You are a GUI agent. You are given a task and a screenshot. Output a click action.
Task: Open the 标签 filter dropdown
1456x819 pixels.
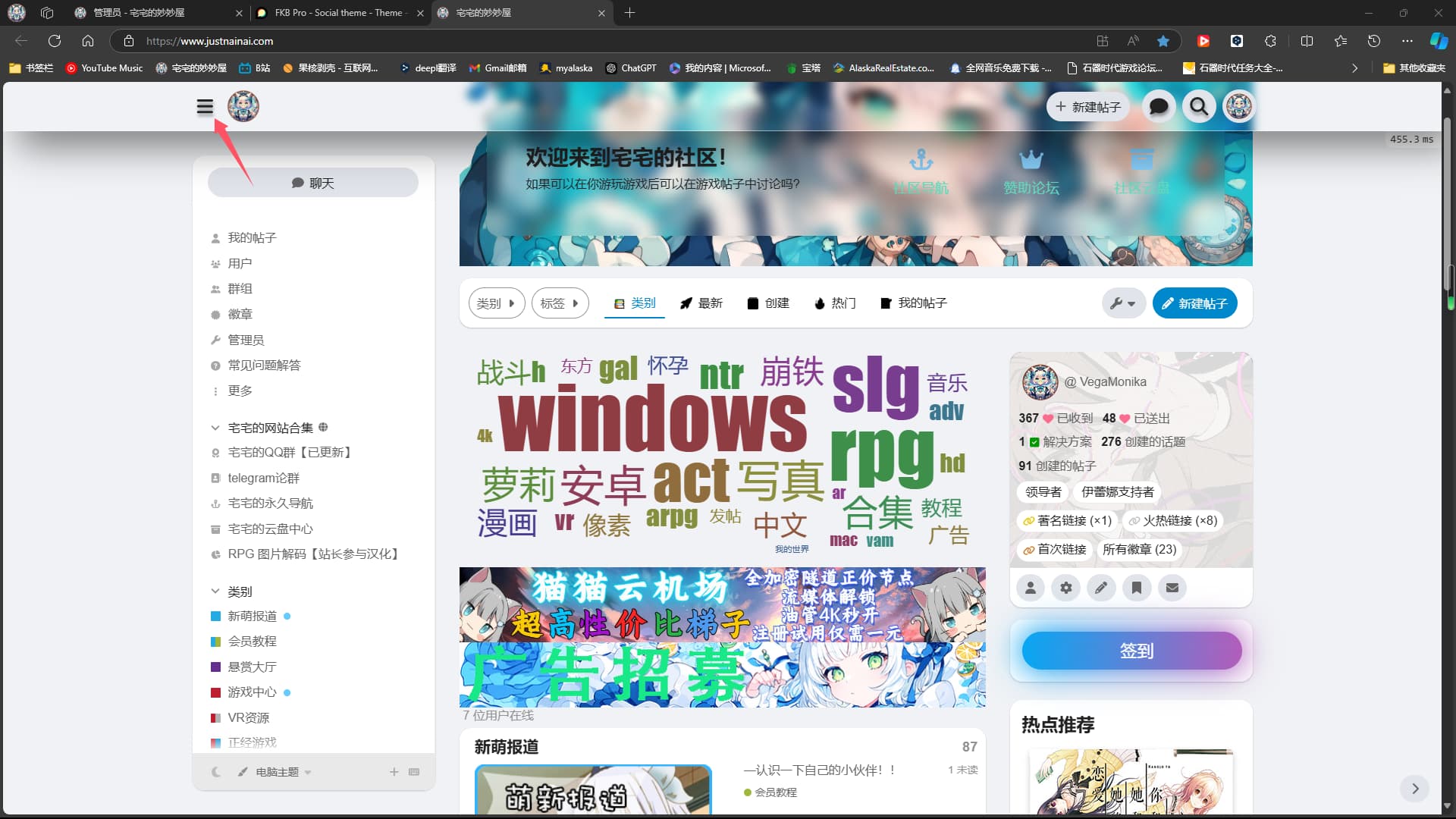[x=560, y=303]
